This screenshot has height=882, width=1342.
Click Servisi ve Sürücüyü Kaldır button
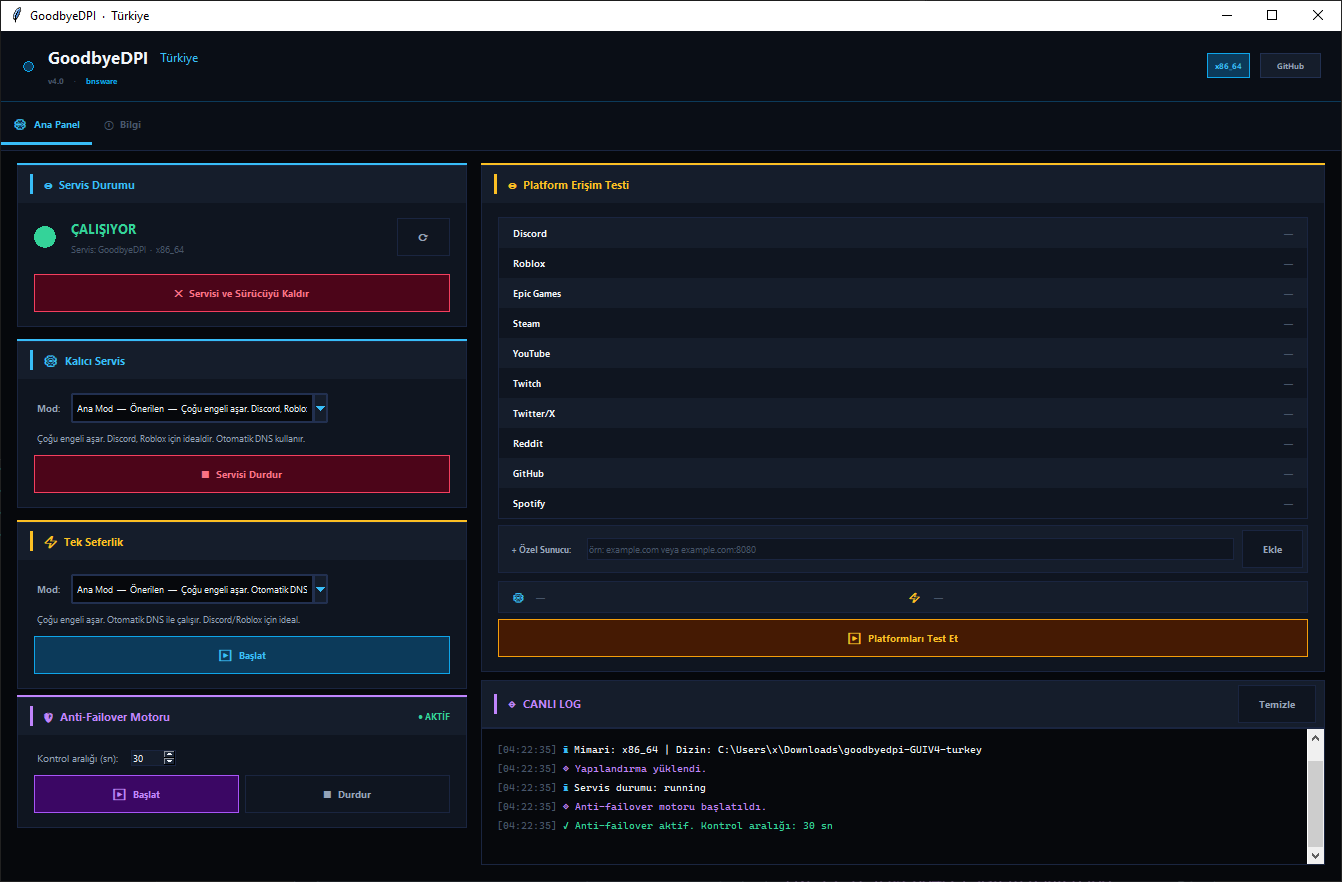(x=242, y=293)
